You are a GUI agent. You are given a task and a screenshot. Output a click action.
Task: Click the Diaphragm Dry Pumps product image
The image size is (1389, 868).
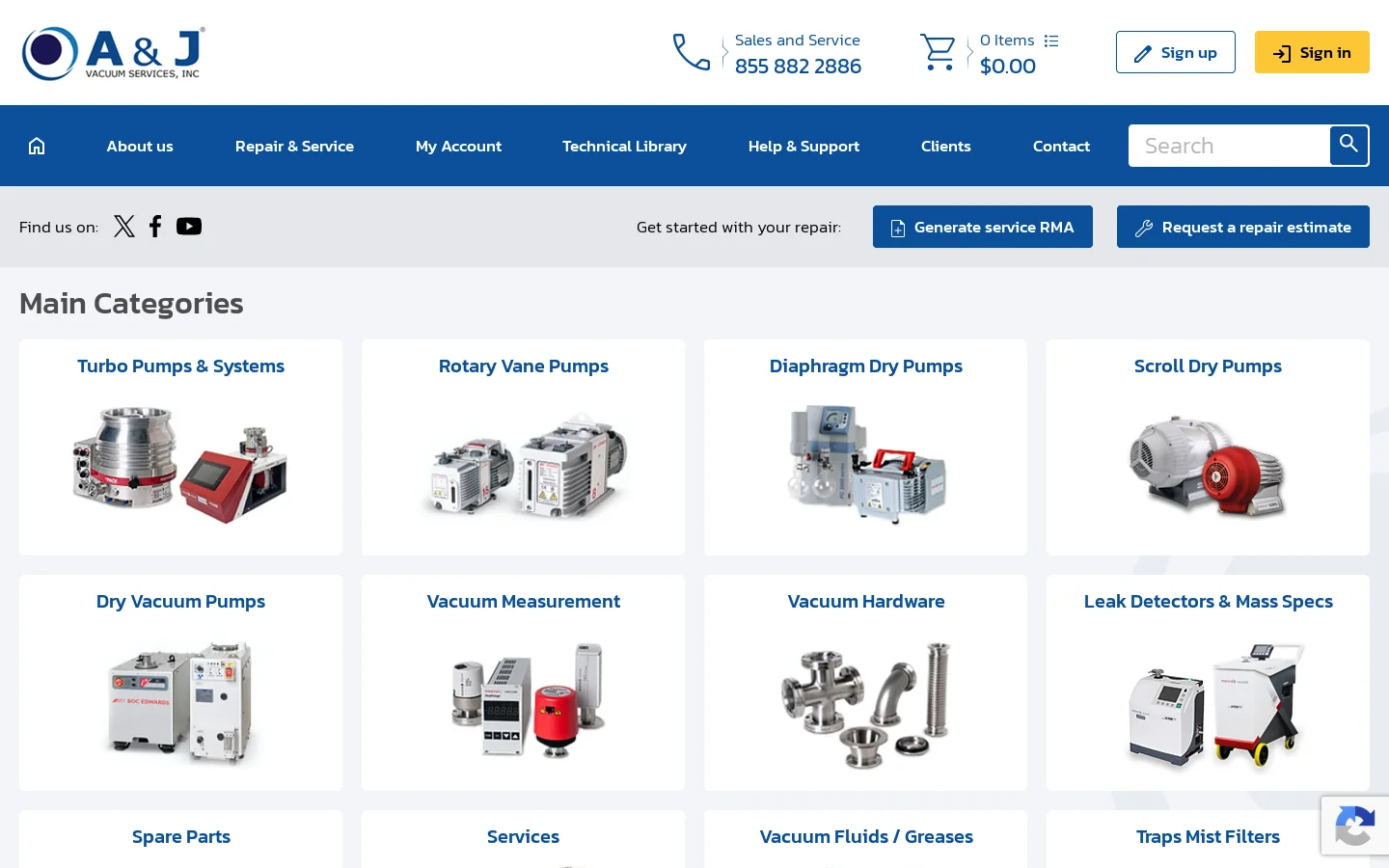click(x=865, y=465)
